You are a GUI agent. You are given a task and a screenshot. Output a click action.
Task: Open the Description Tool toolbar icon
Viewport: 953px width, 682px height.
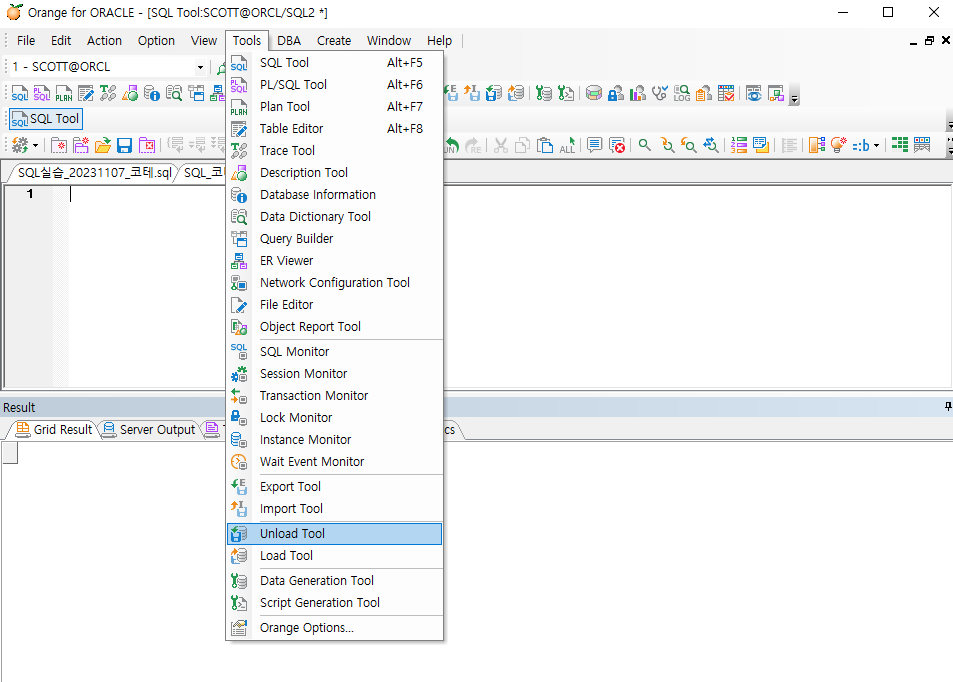tap(129, 94)
